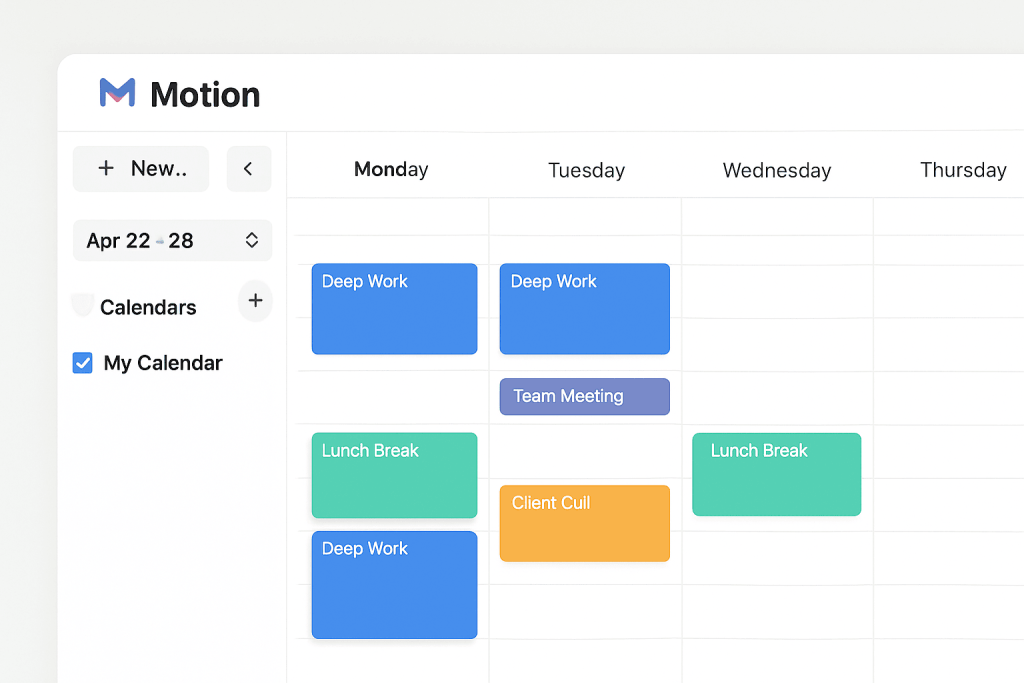Open the Apr 22 - 28 date range selector

172,240
